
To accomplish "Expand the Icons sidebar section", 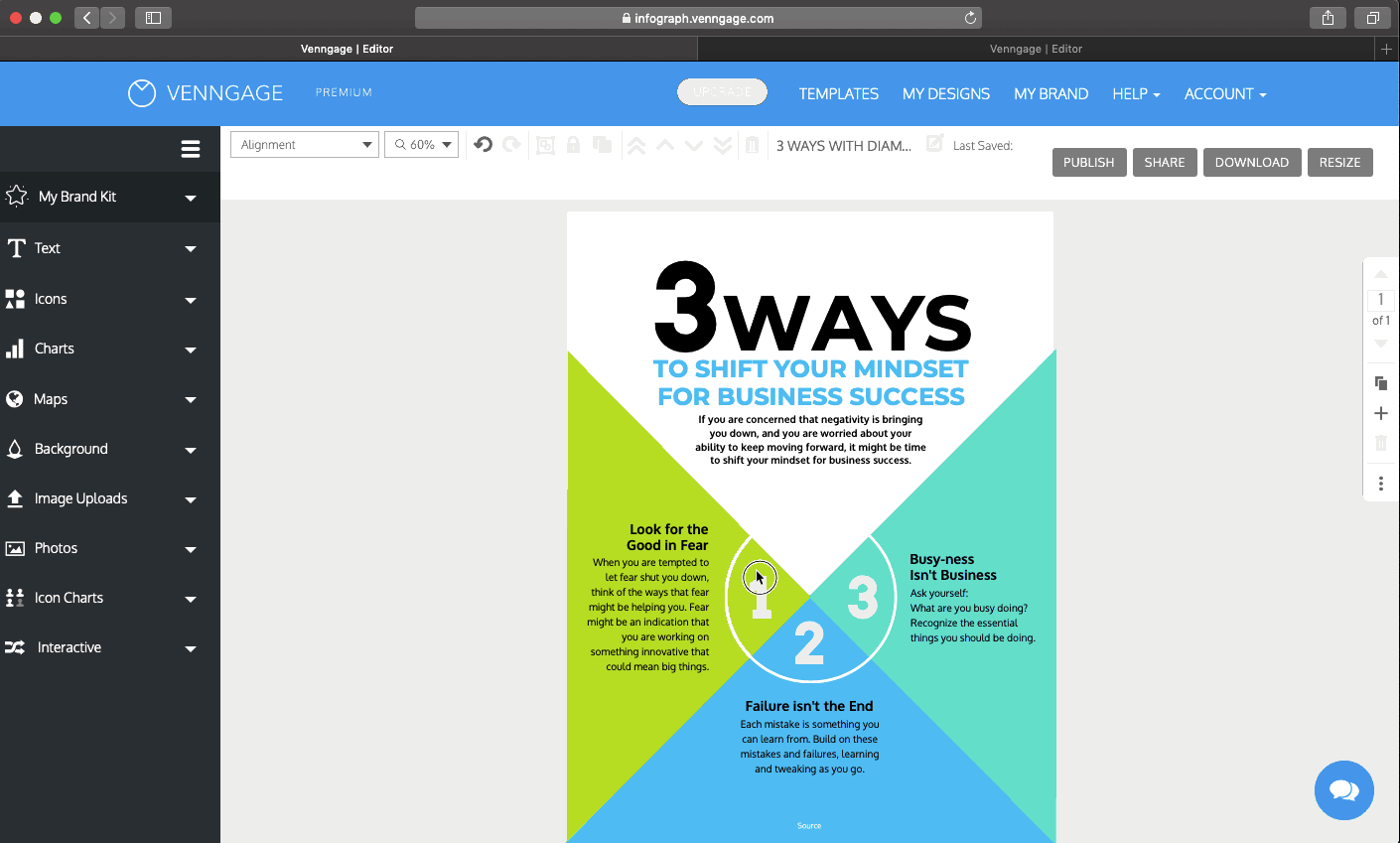I will pos(110,299).
